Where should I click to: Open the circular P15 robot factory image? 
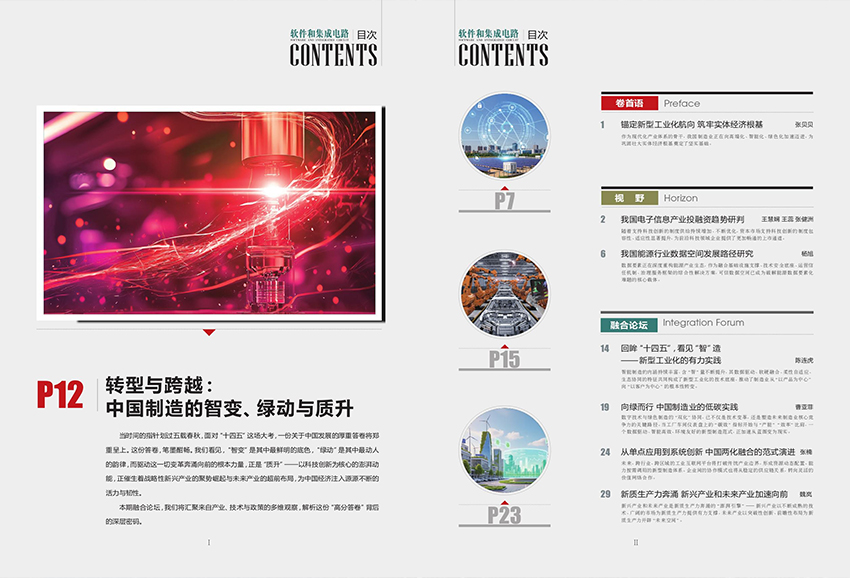coord(504,295)
